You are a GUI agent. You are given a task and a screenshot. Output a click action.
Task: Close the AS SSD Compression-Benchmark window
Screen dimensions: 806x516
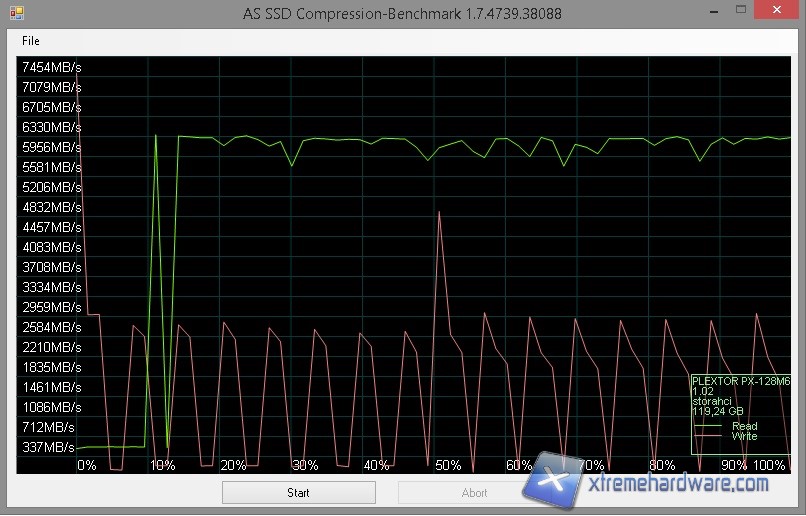pos(779,12)
